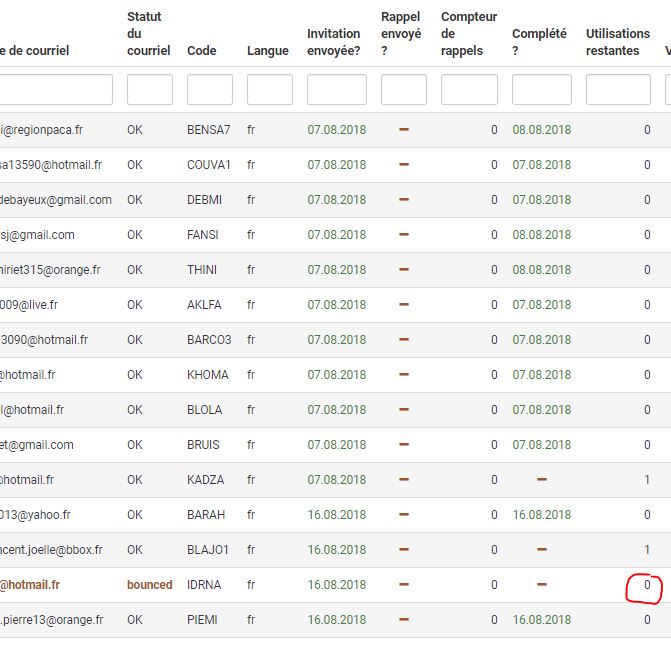This screenshot has height=646, width=671.
Task: Focus the Code column filter field
Action: click(x=210, y=90)
